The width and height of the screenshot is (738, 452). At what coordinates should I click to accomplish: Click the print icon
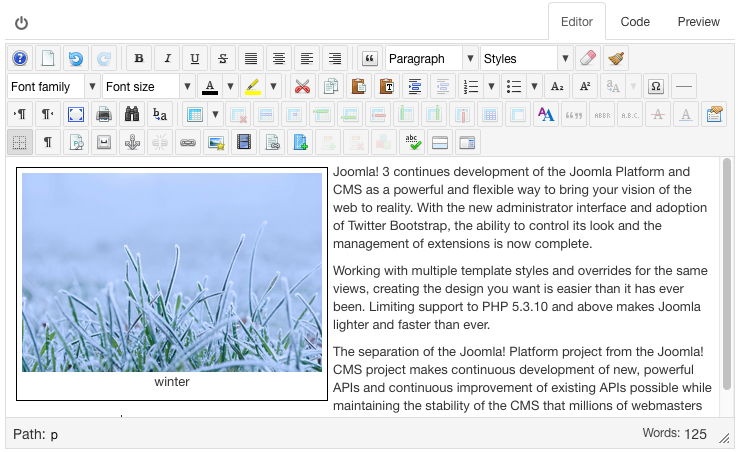click(x=104, y=115)
